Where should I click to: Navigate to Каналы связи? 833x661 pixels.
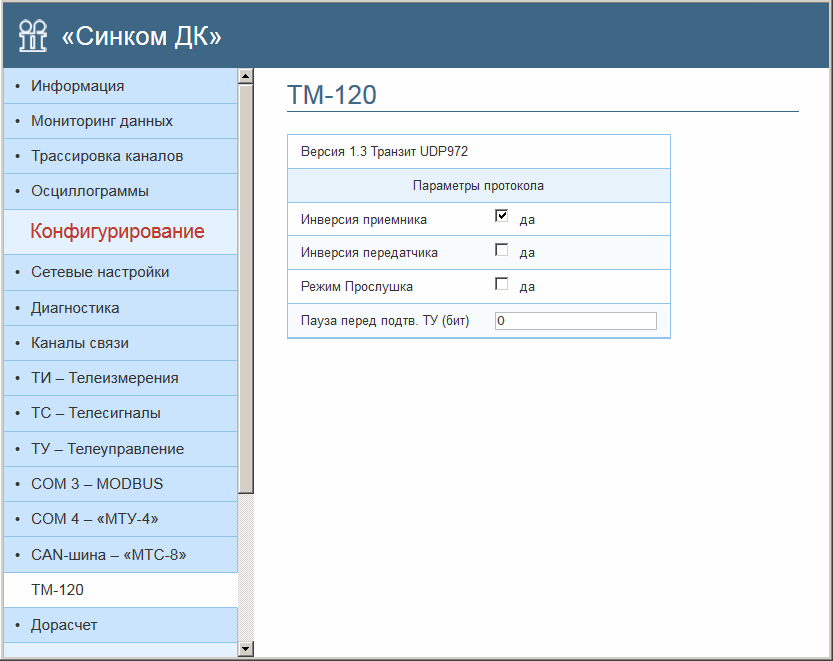pos(80,343)
